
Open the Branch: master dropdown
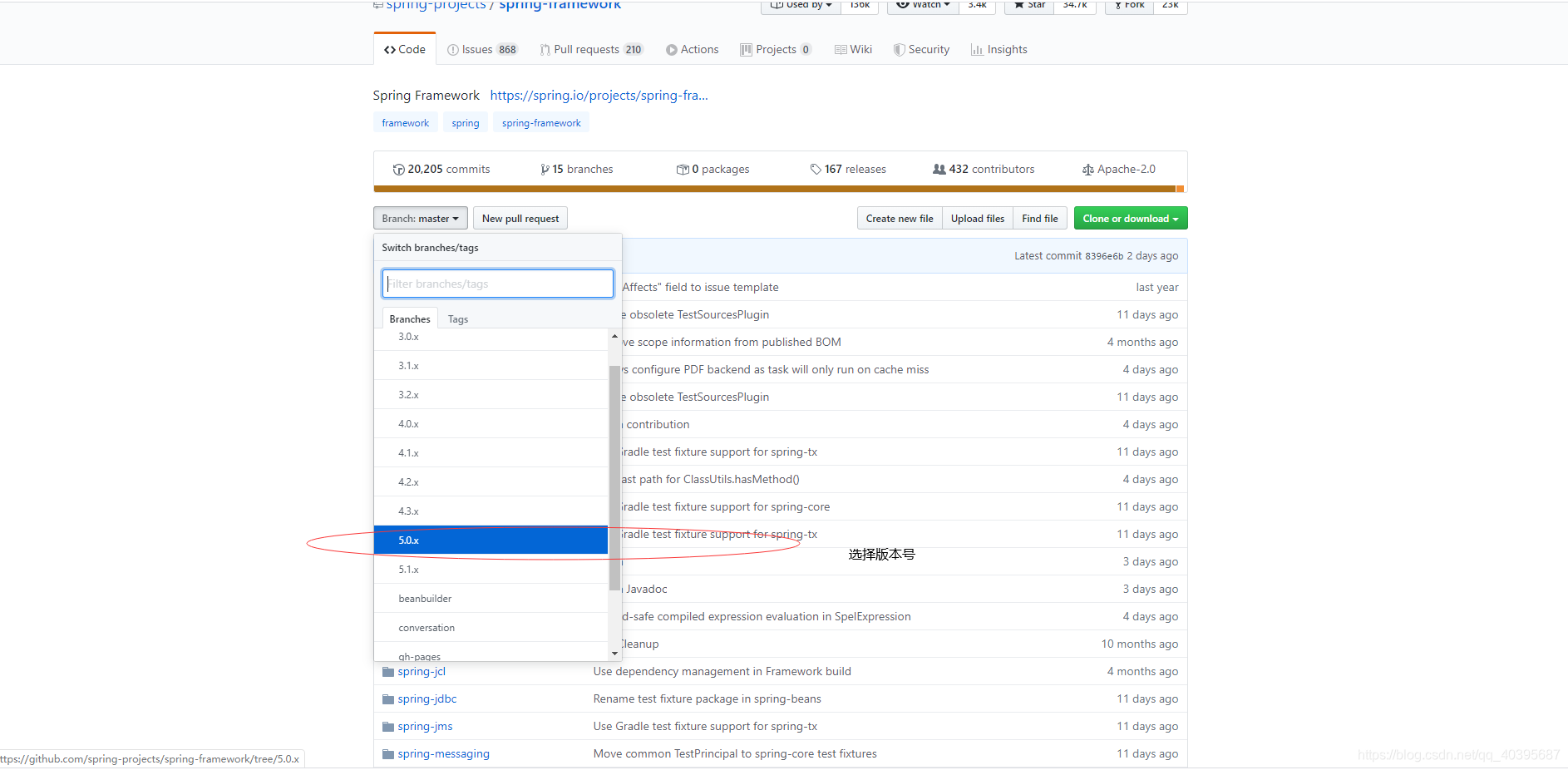pyautogui.click(x=421, y=219)
